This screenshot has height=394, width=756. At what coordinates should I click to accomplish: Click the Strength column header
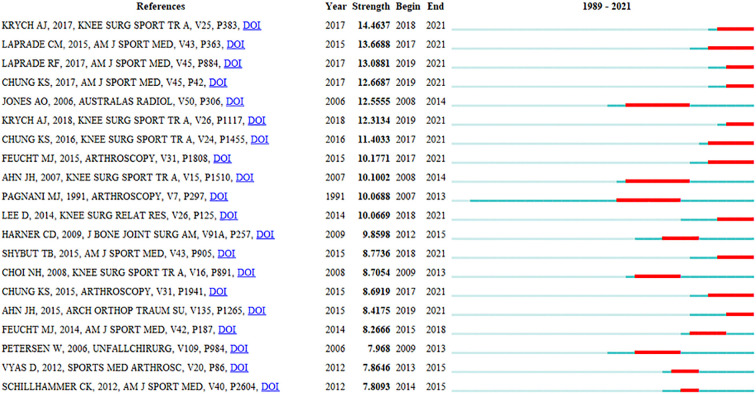click(371, 7)
